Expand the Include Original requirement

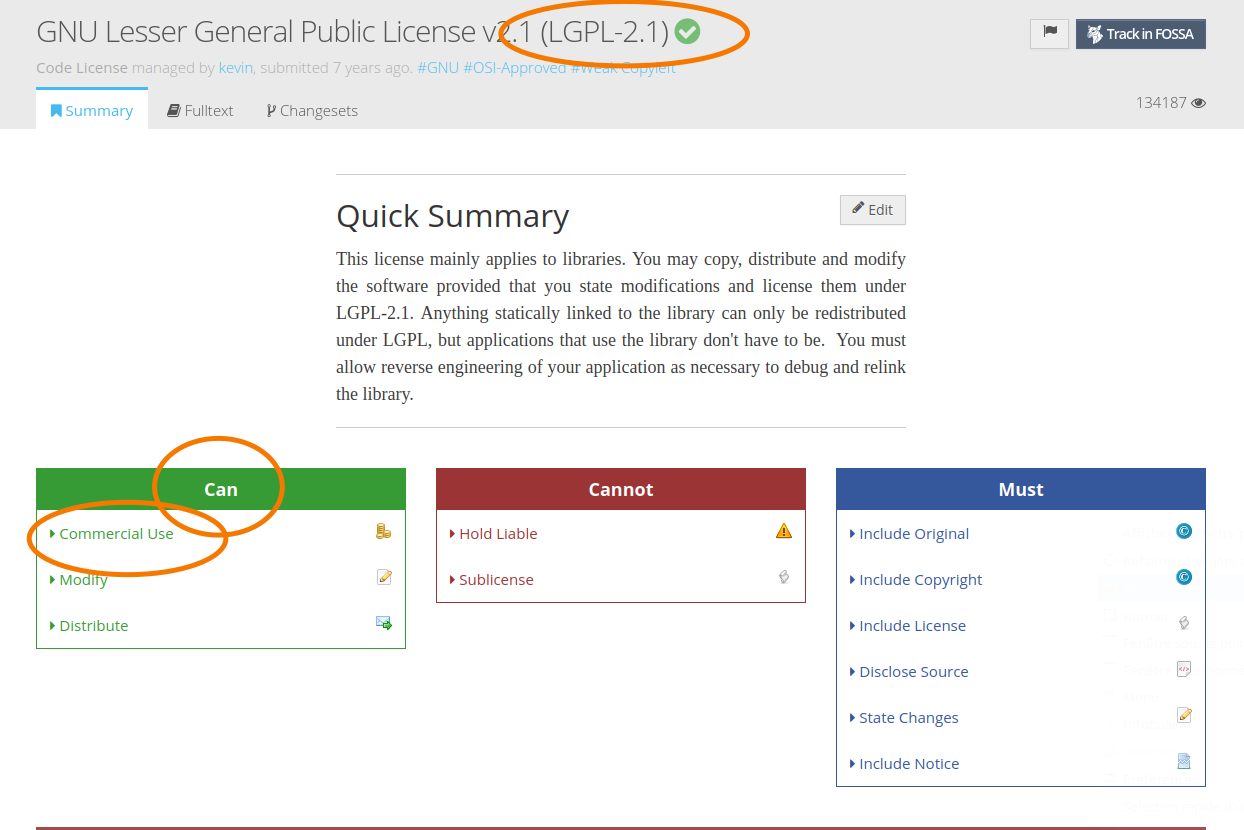[x=910, y=534]
